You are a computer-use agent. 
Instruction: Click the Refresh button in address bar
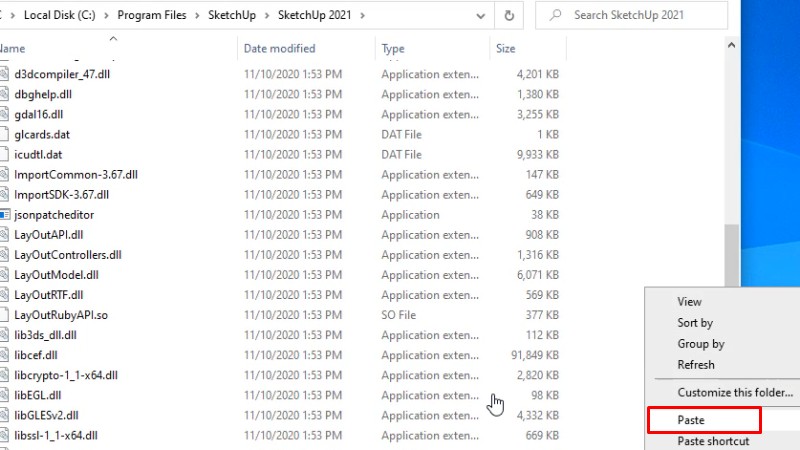(x=510, y=16)
